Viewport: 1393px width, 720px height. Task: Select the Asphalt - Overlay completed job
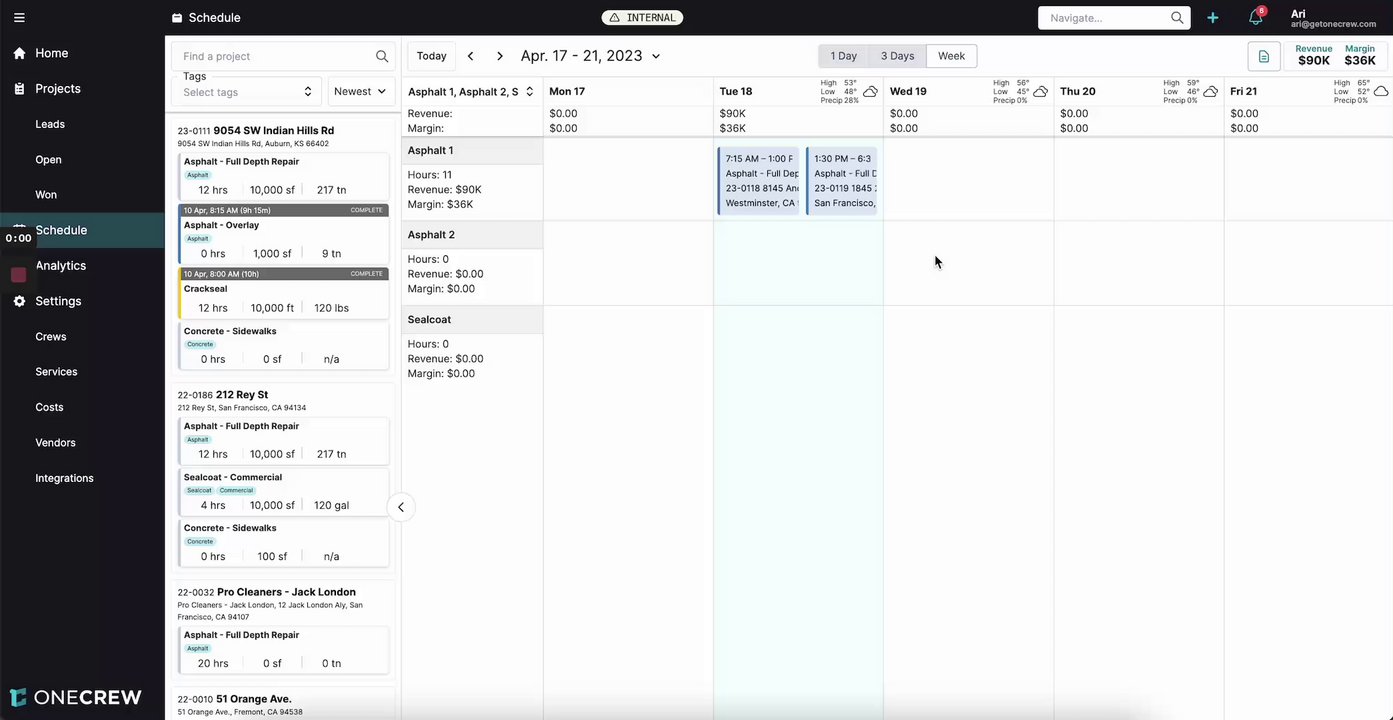tap(283, 235)
